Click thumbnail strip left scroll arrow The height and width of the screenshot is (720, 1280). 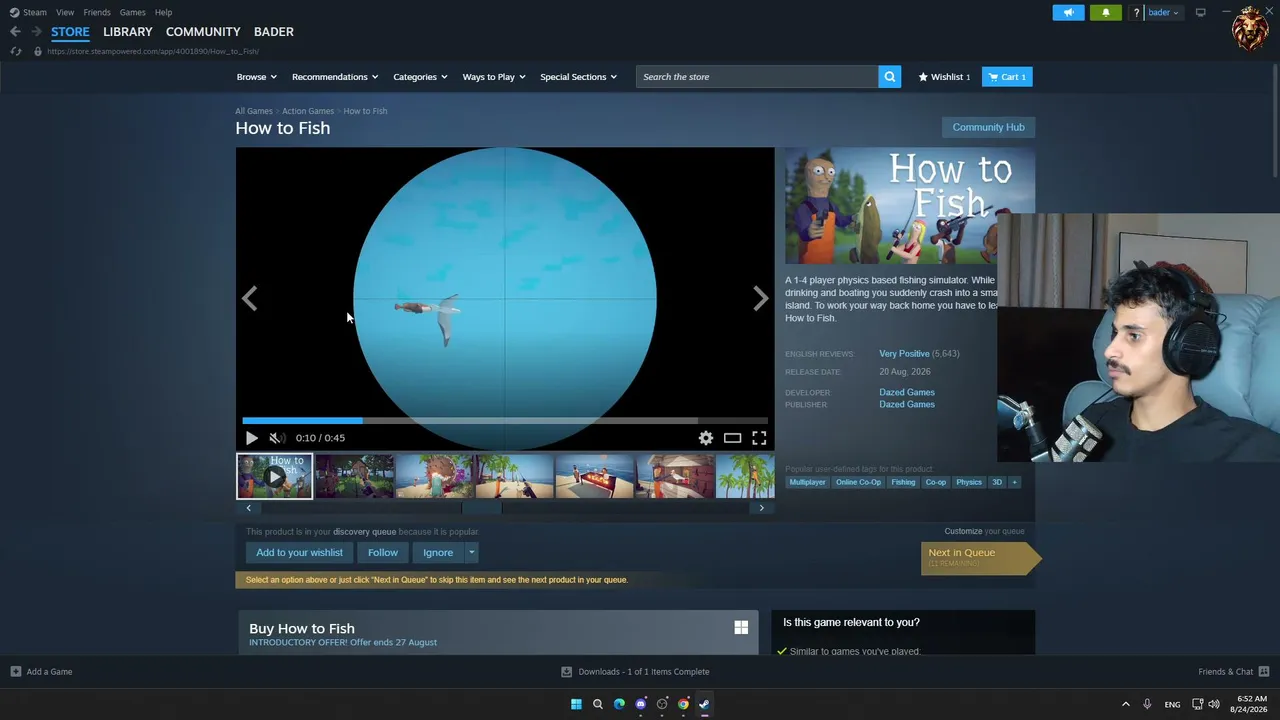pos(249,508)
